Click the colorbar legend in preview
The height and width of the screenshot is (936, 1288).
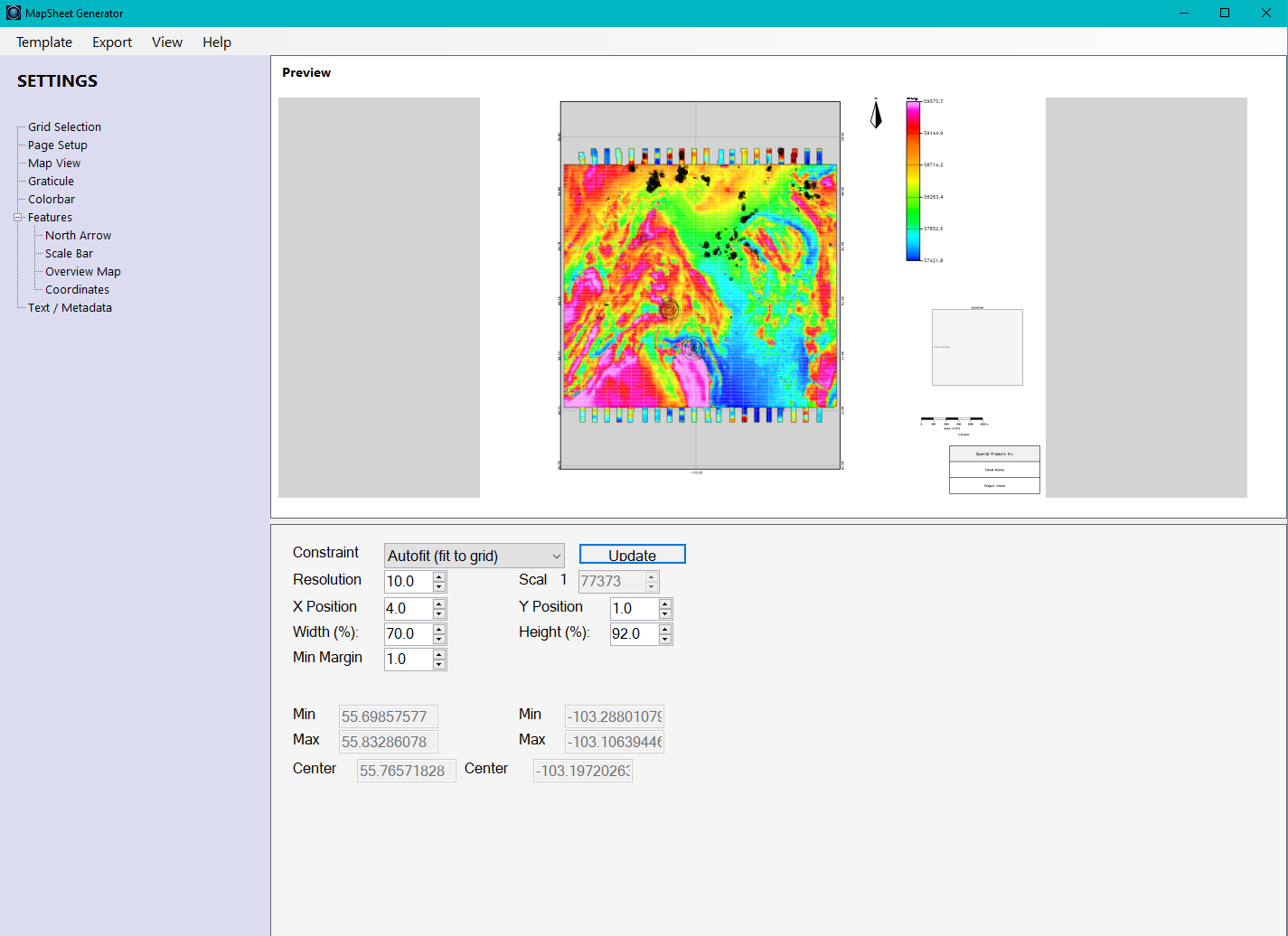coord(914,181)
